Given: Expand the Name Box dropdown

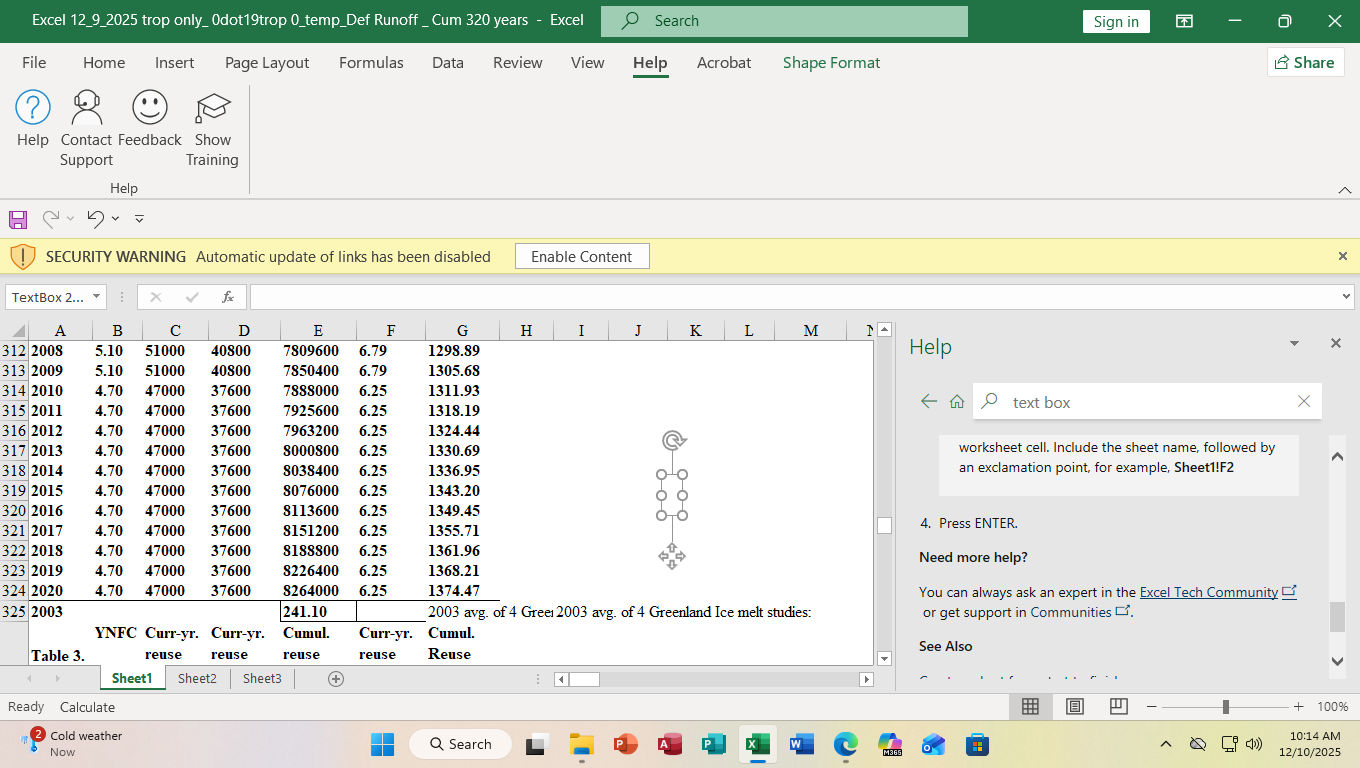Looking at the screenshot, I should point(96,297).
